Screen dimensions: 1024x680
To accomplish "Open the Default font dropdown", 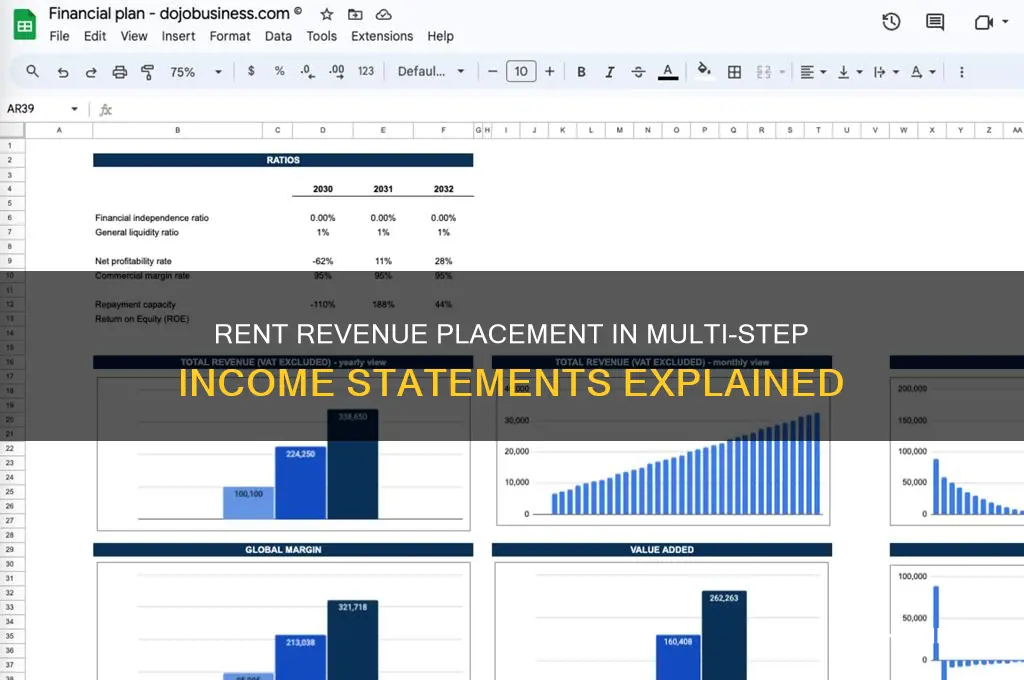I will 431,71.
